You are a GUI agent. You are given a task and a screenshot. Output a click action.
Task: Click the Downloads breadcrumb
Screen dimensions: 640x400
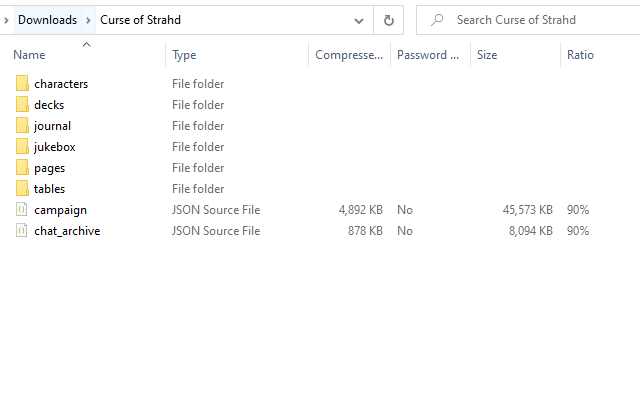47,20
